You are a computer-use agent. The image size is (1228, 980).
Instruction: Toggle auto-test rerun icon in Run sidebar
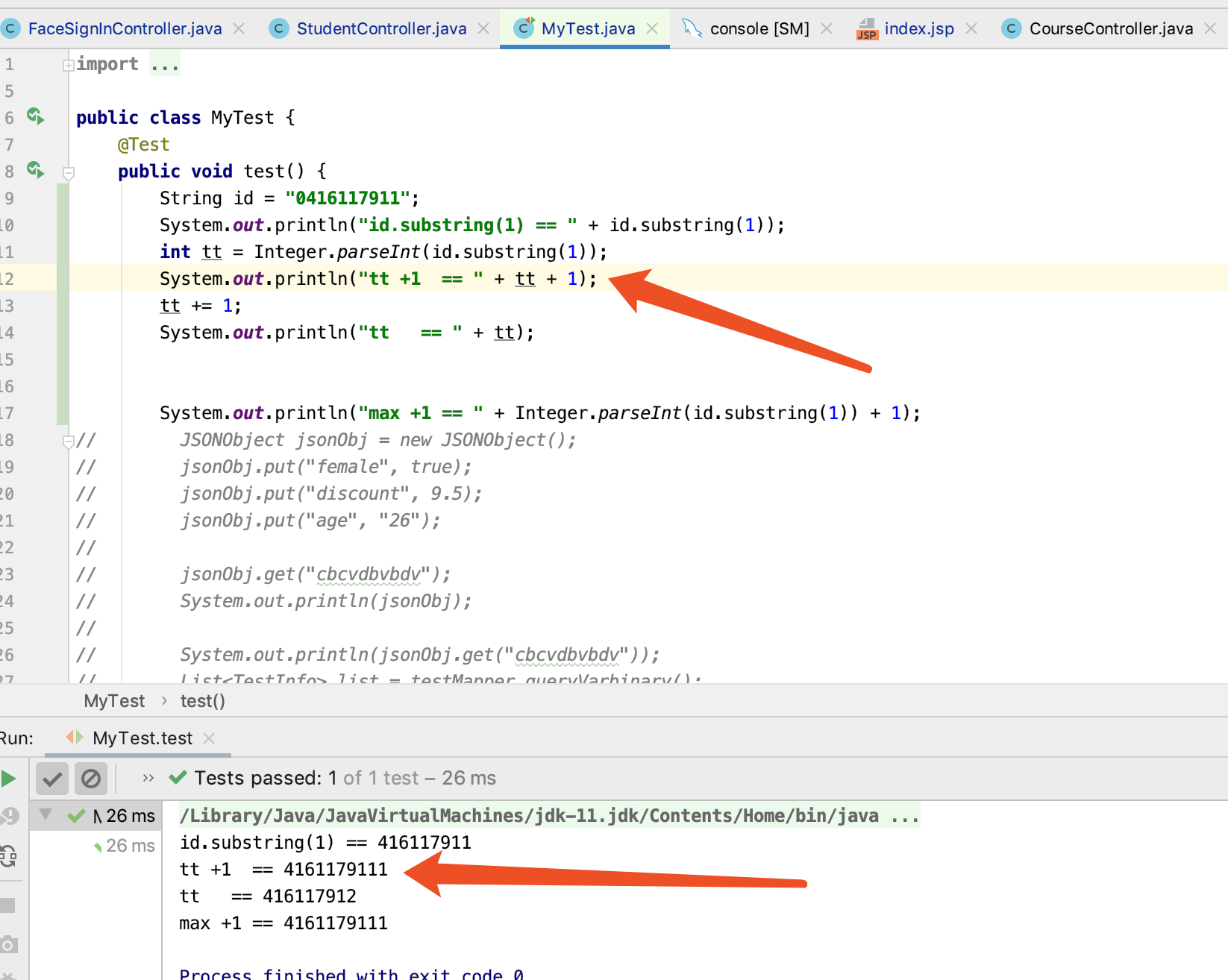[8, 855]
